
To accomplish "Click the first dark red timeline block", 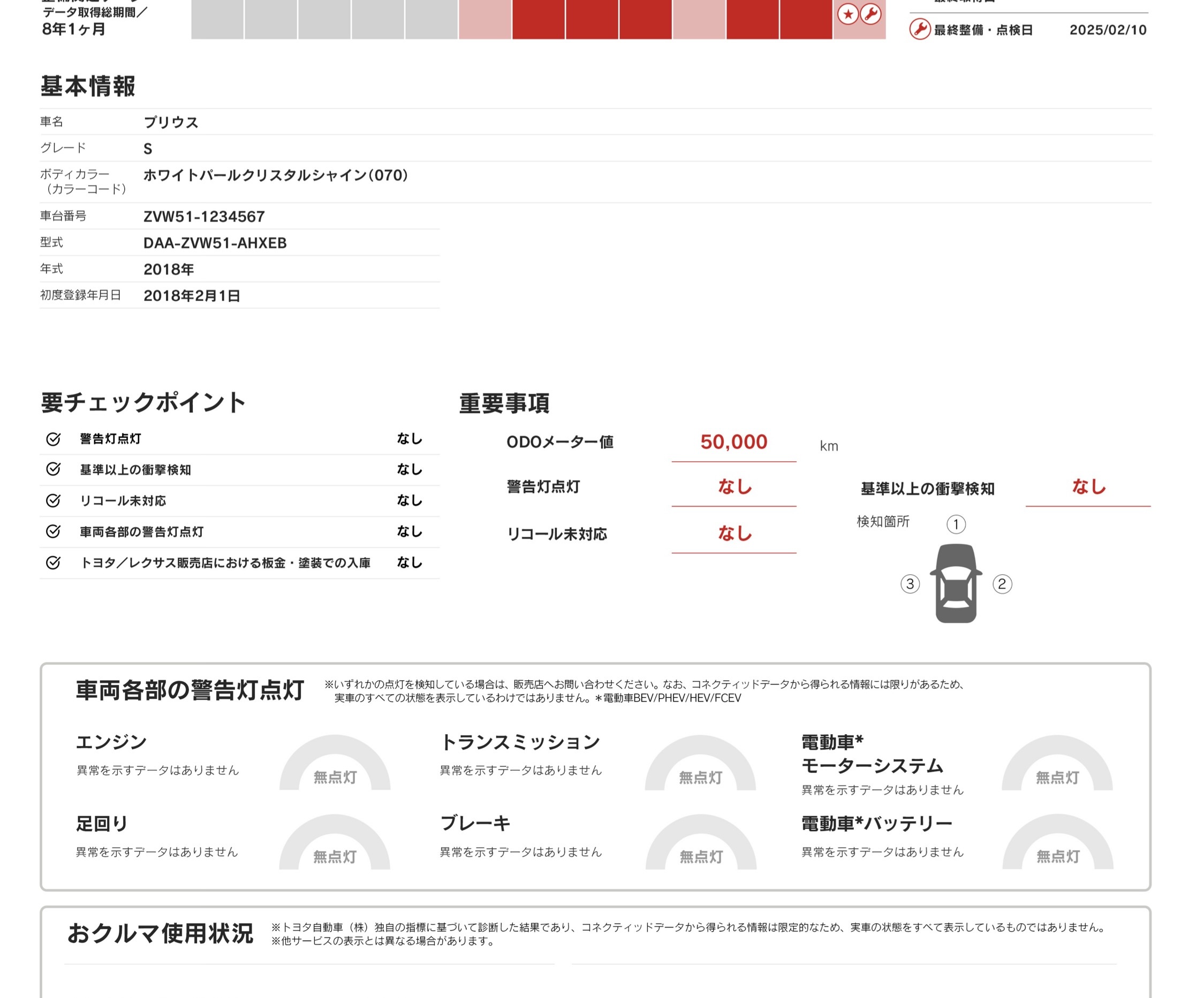I will pyautogui.click(x=539, y=19).
